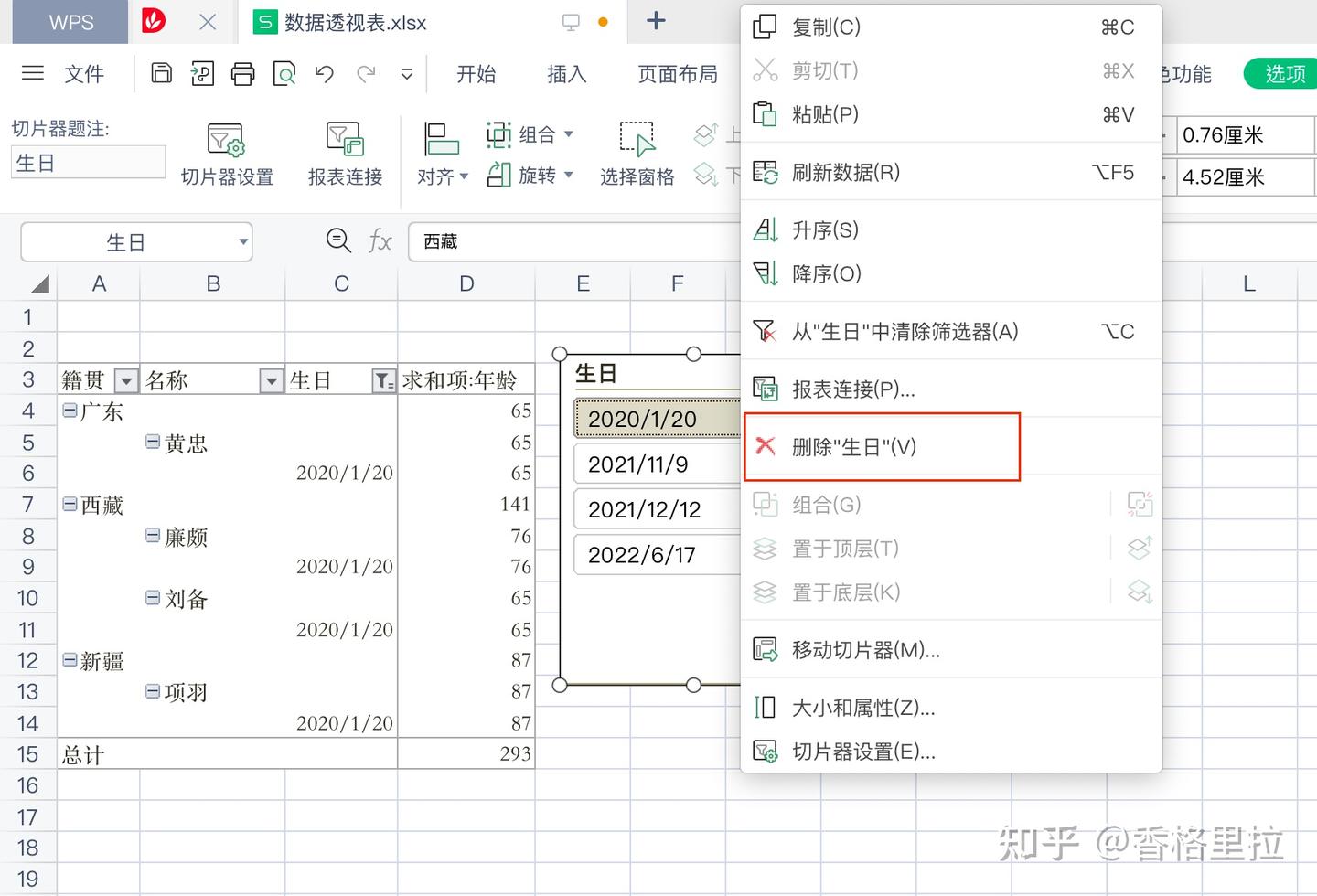Image resolution: width=1317 pixels, height=896 pixels.
Task: Choose 大小和属性(Z)... menu item
Action: 951,708
